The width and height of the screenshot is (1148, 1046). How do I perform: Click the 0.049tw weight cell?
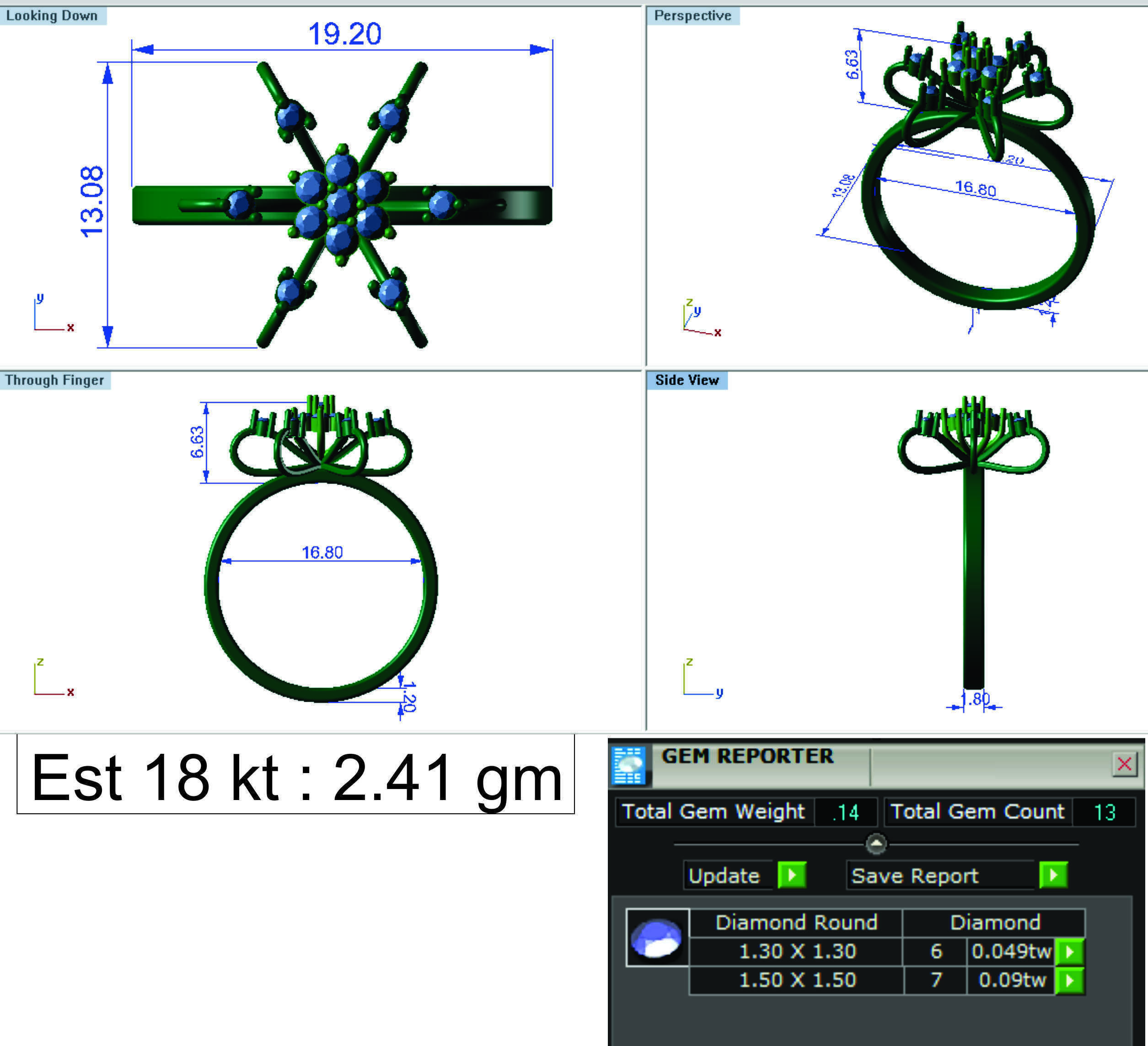point(1011,951)
